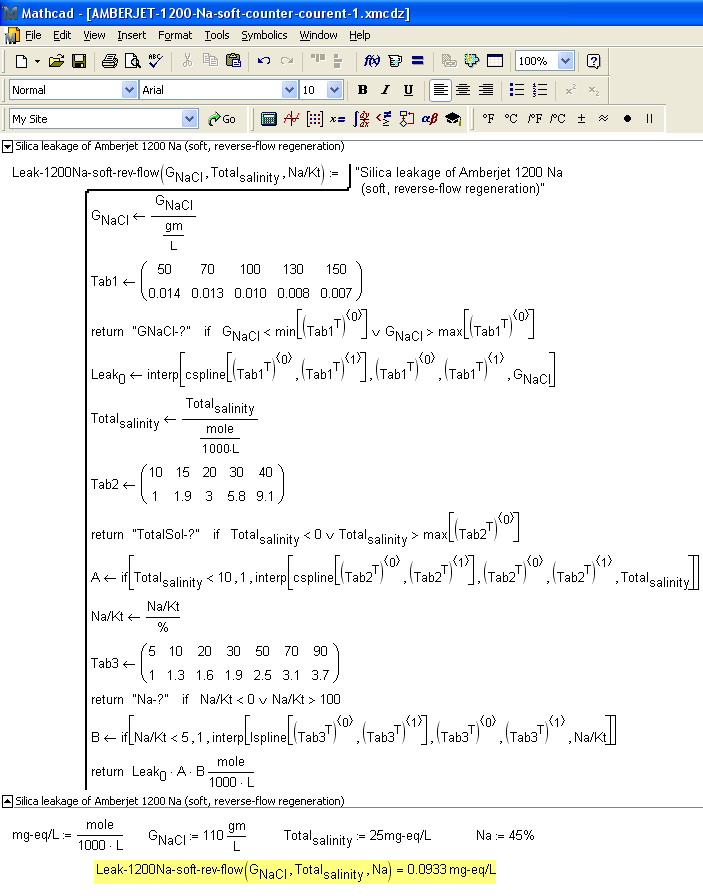Redo the last action
This screenshot has height=896, width=703.
pos(287,61)
